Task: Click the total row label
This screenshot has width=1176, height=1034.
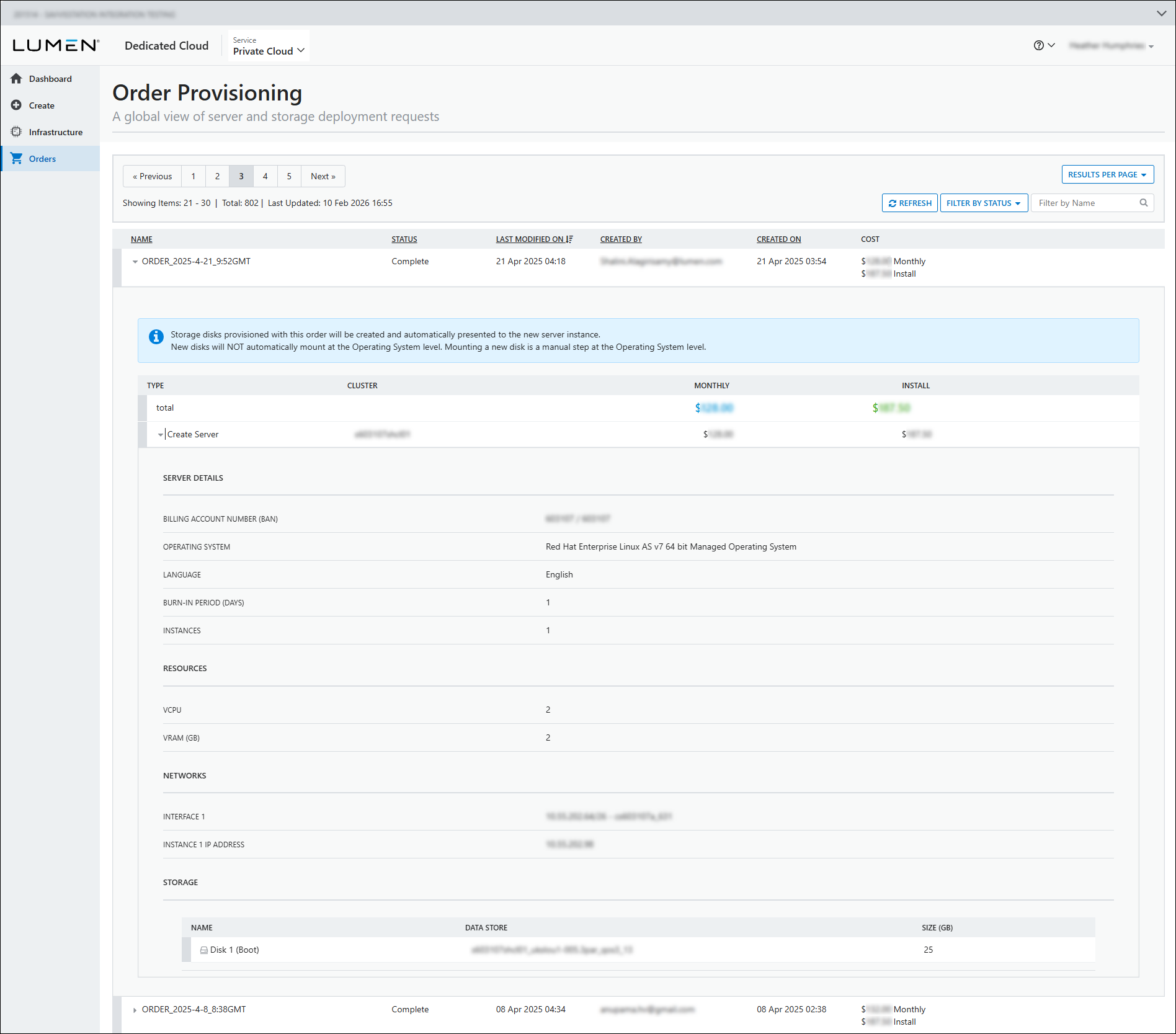Action: coord(165,408)
